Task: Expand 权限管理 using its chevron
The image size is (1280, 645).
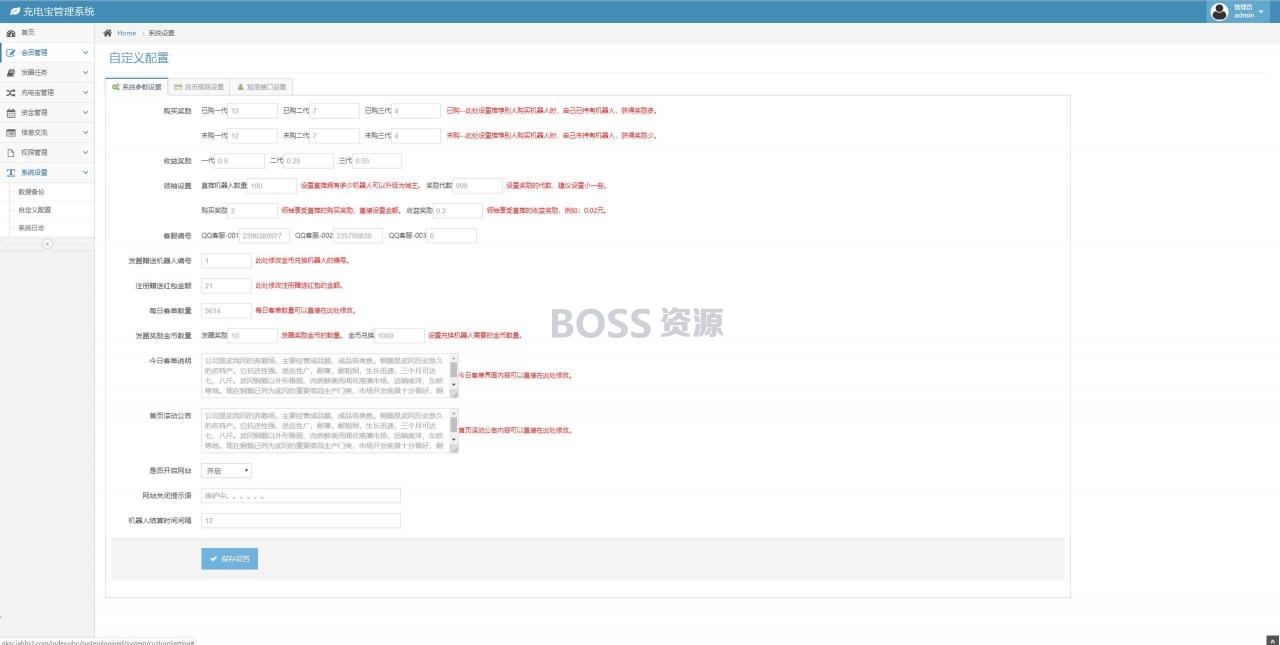Action: pos(86,152)
